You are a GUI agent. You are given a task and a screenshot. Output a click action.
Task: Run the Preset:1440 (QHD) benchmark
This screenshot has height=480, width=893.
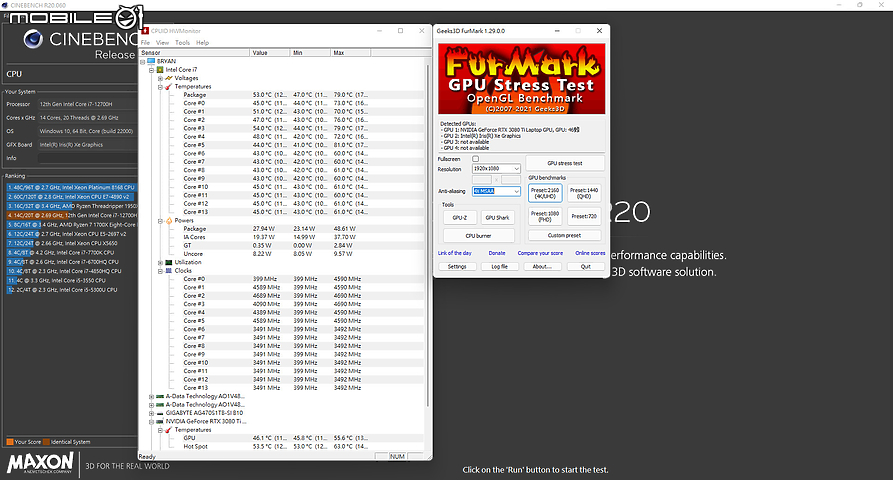[584, 193]
